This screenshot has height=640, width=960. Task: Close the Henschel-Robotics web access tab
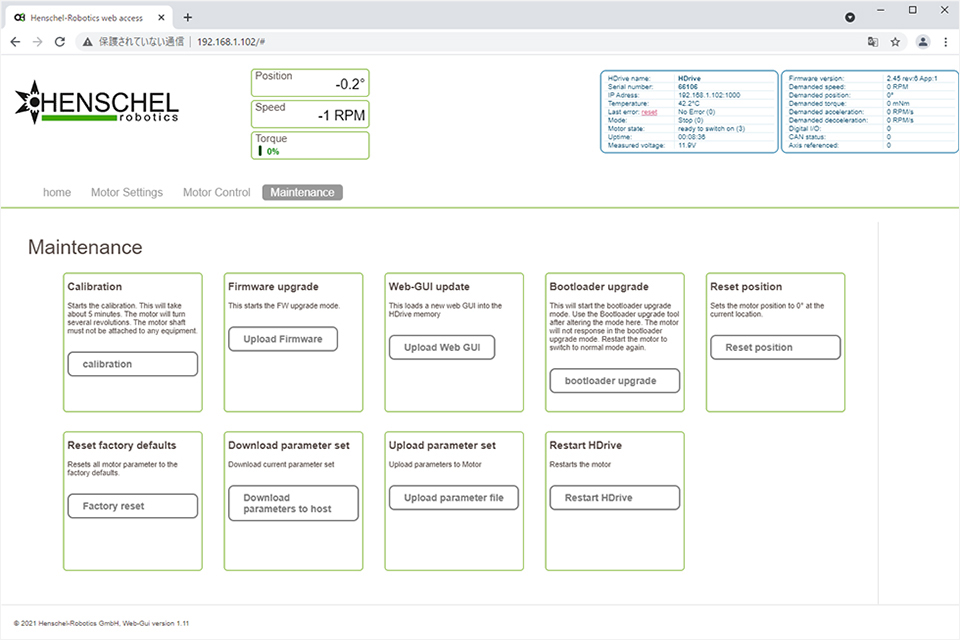point(161,17)
